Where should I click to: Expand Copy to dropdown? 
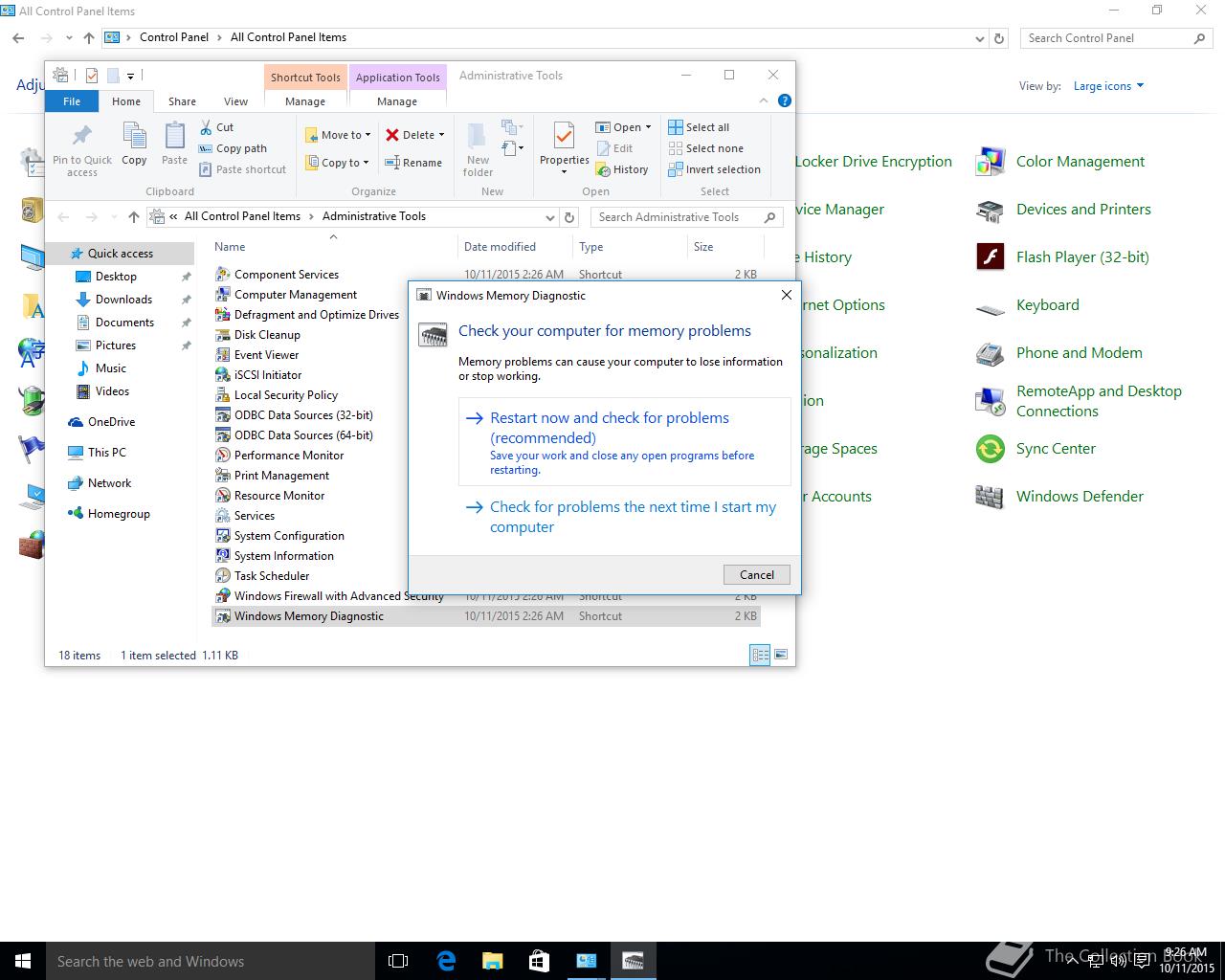click(367, 163)
